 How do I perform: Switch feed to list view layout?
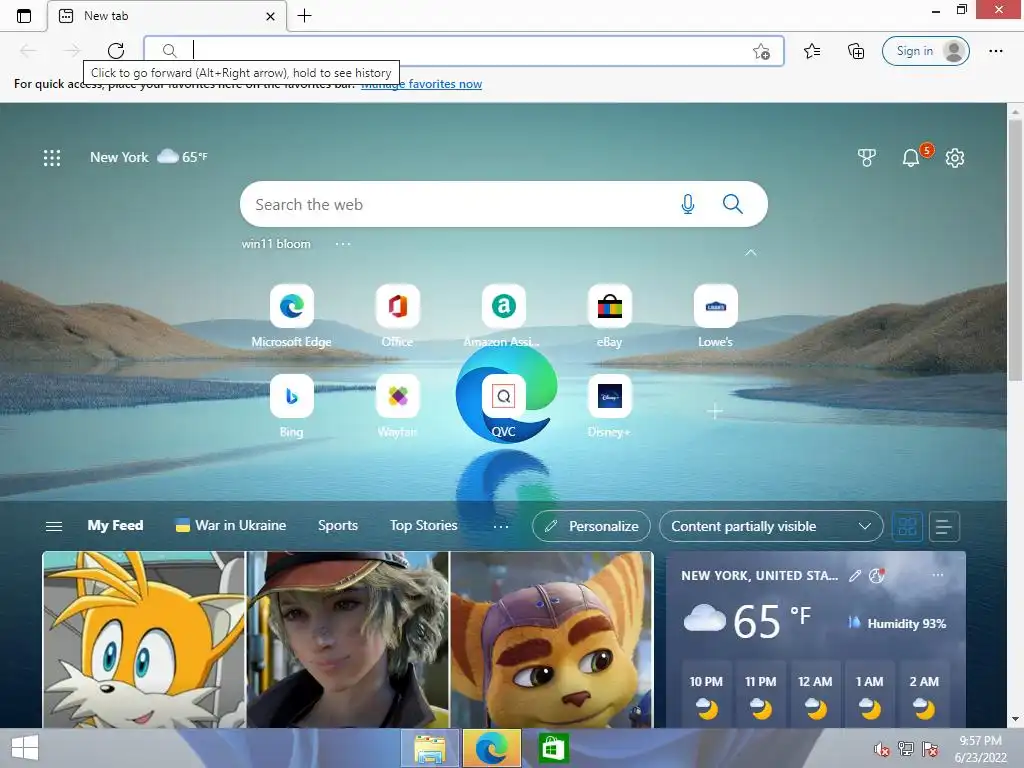click(944, 526)
